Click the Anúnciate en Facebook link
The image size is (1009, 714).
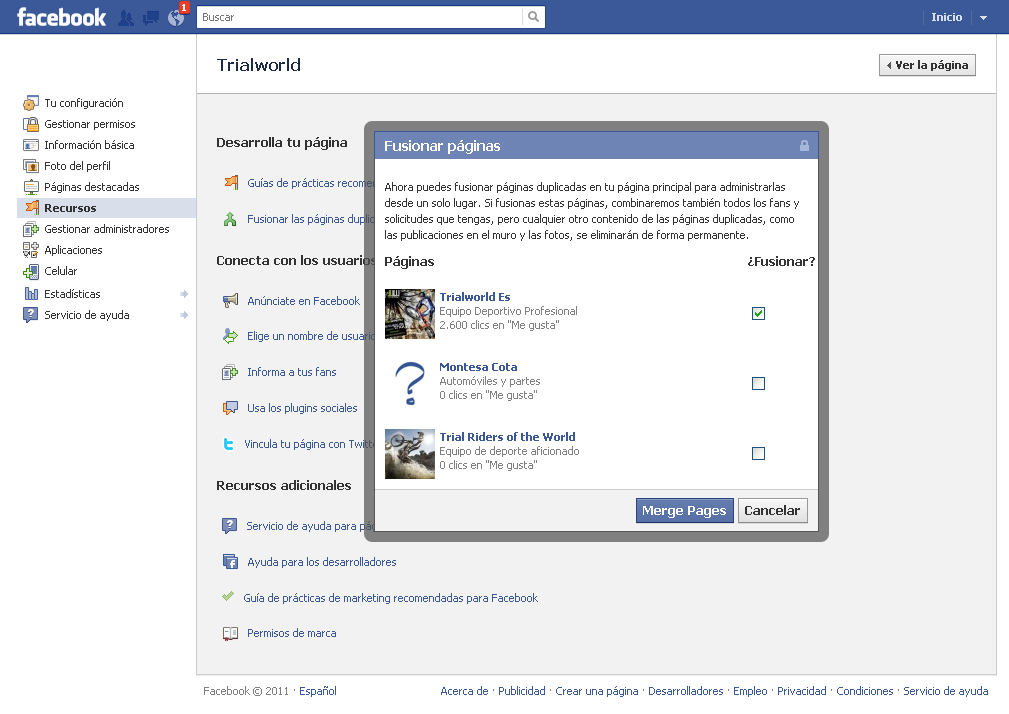click(304, 301)
